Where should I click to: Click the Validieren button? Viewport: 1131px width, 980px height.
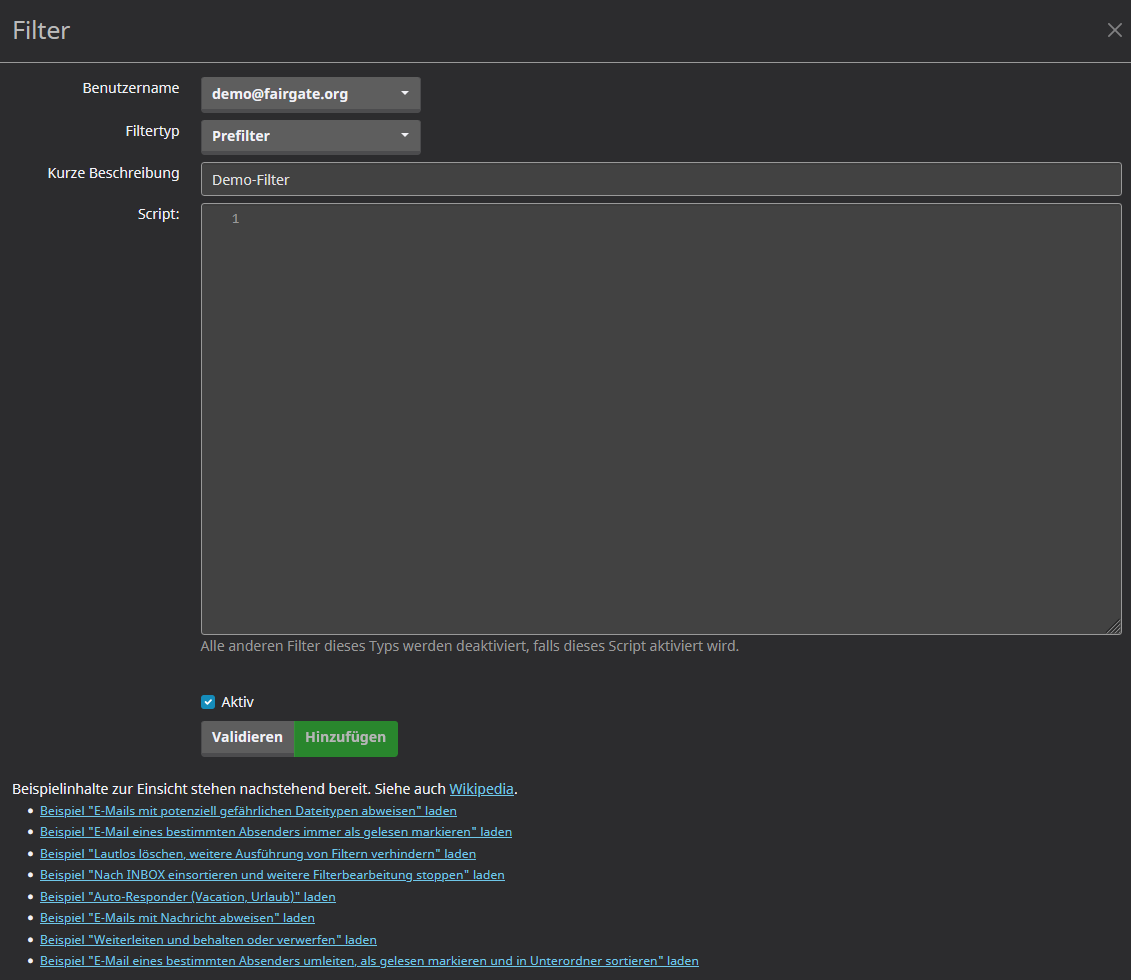tap(247, 738)
